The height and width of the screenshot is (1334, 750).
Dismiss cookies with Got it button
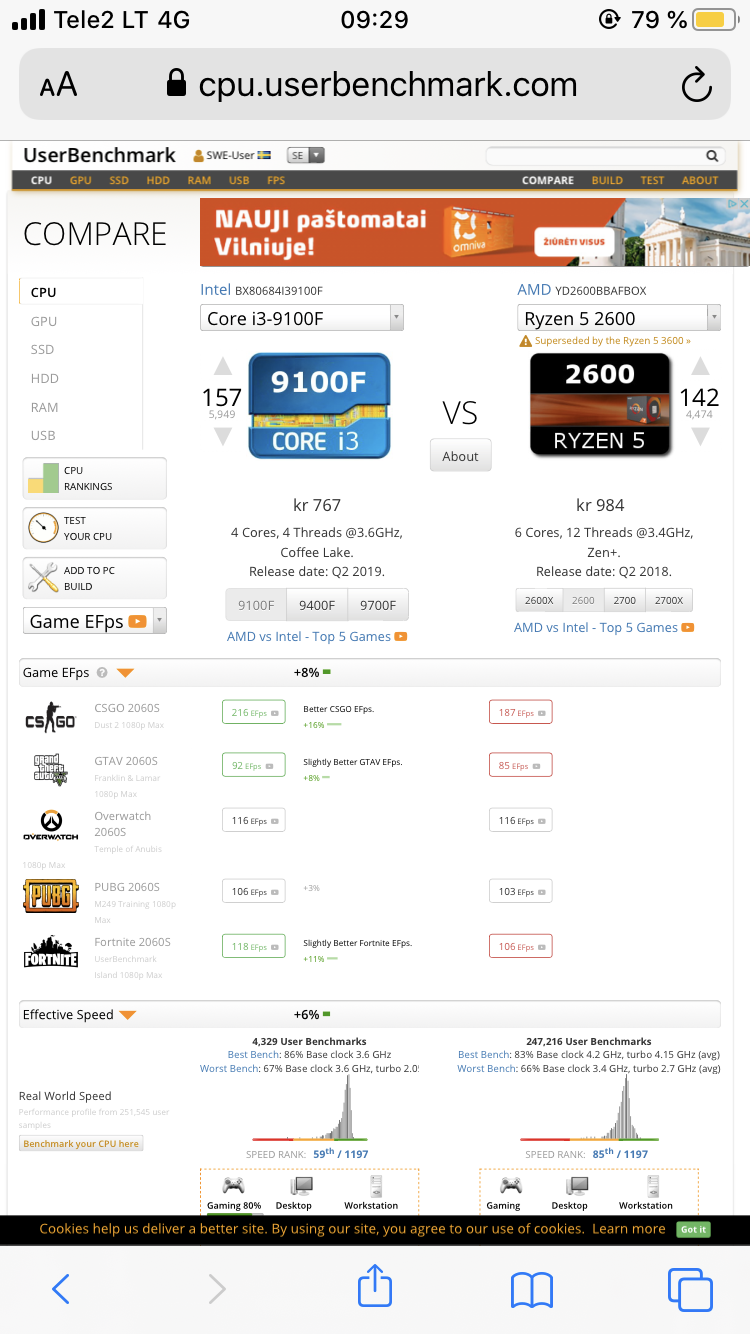693,1229
